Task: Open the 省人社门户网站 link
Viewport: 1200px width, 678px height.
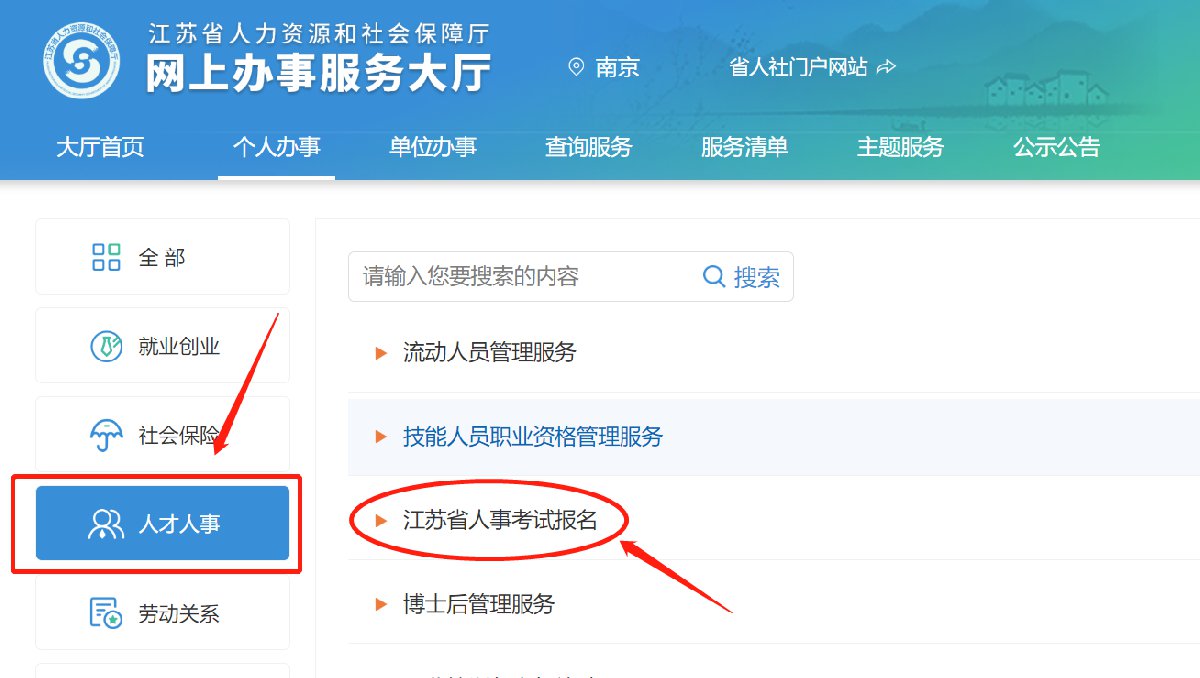Action: click(x=799, y=68)
